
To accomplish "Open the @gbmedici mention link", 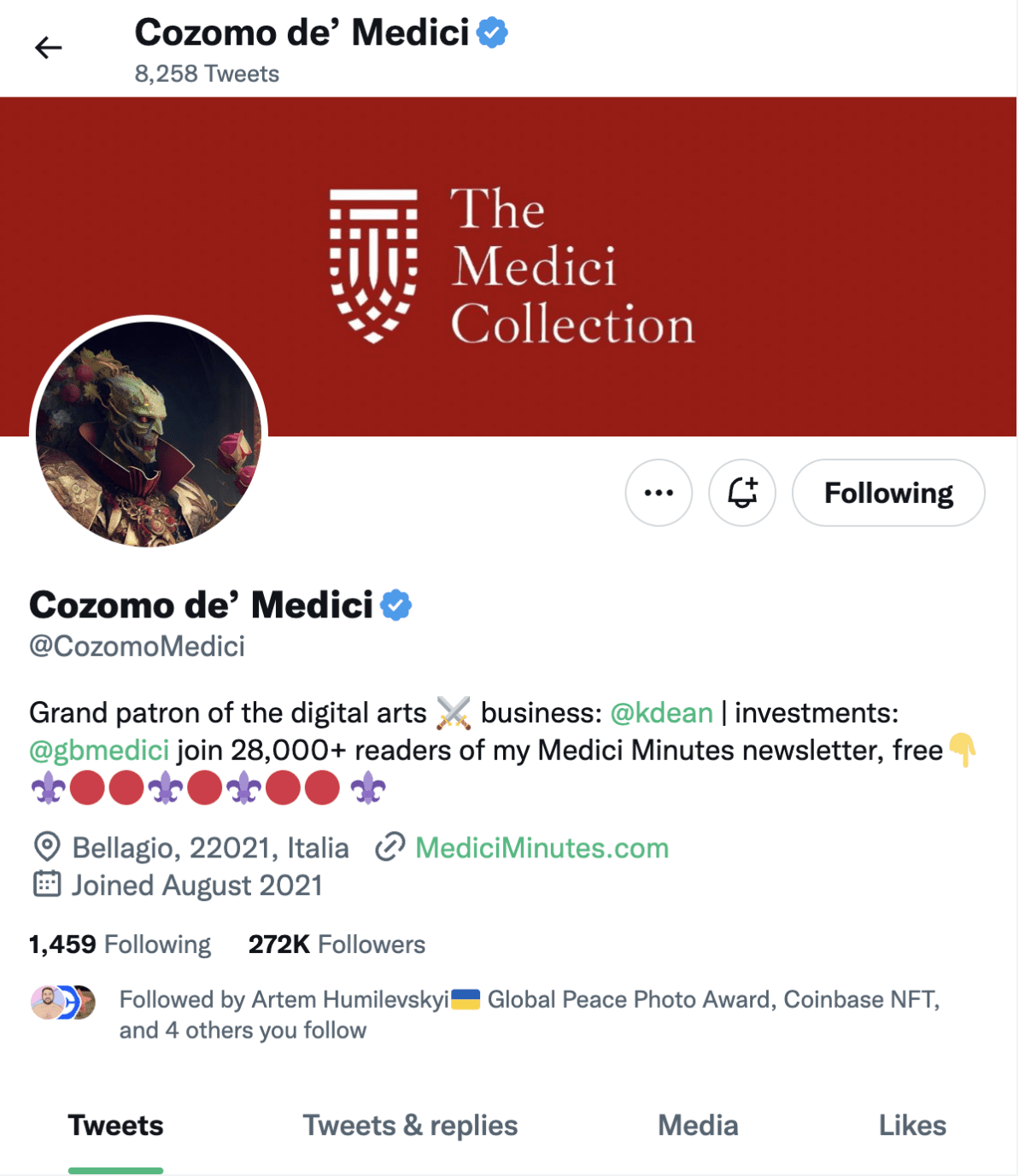I will [99, 750].
